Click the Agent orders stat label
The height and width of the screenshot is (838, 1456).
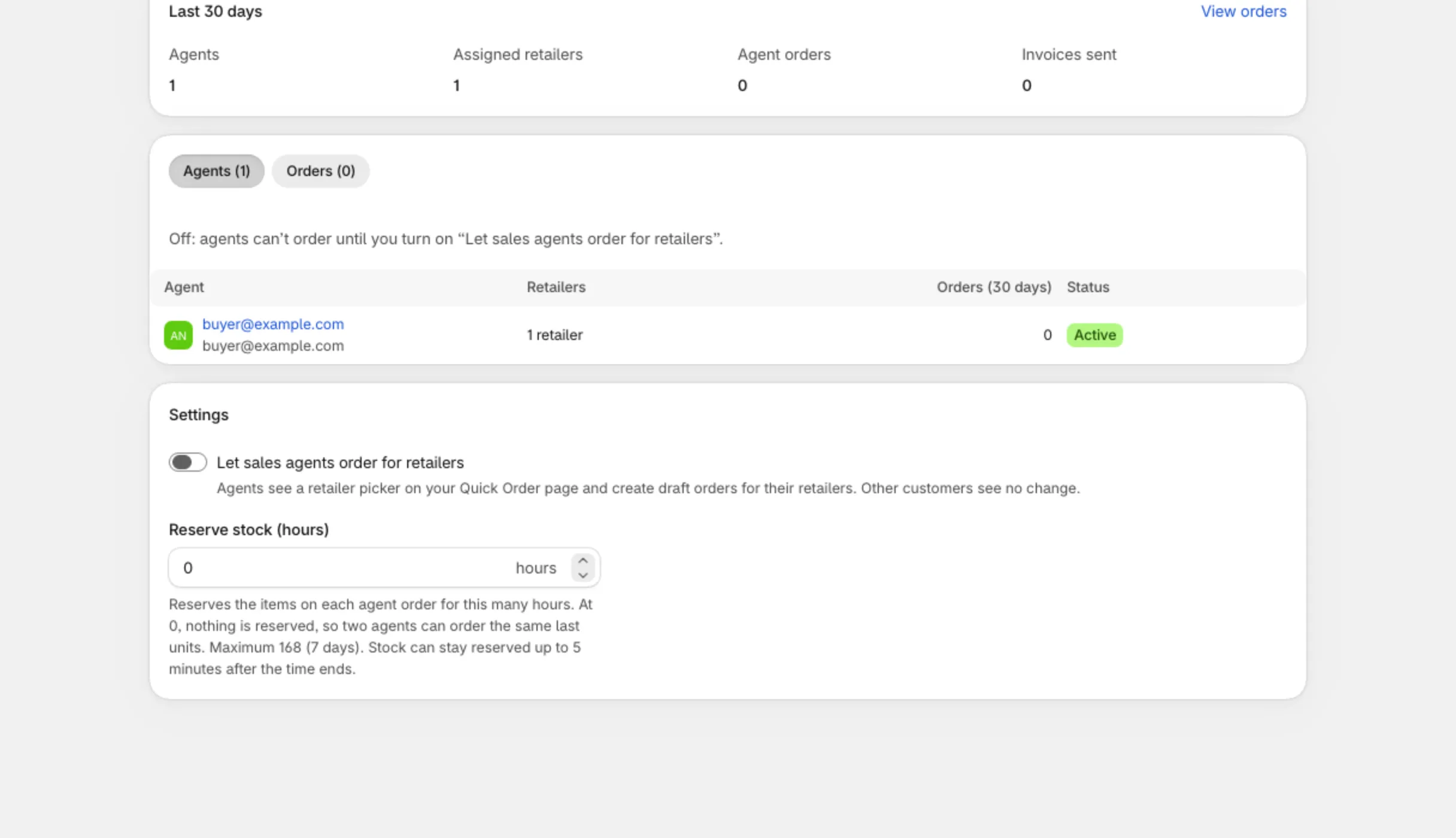tap(784, 54)
